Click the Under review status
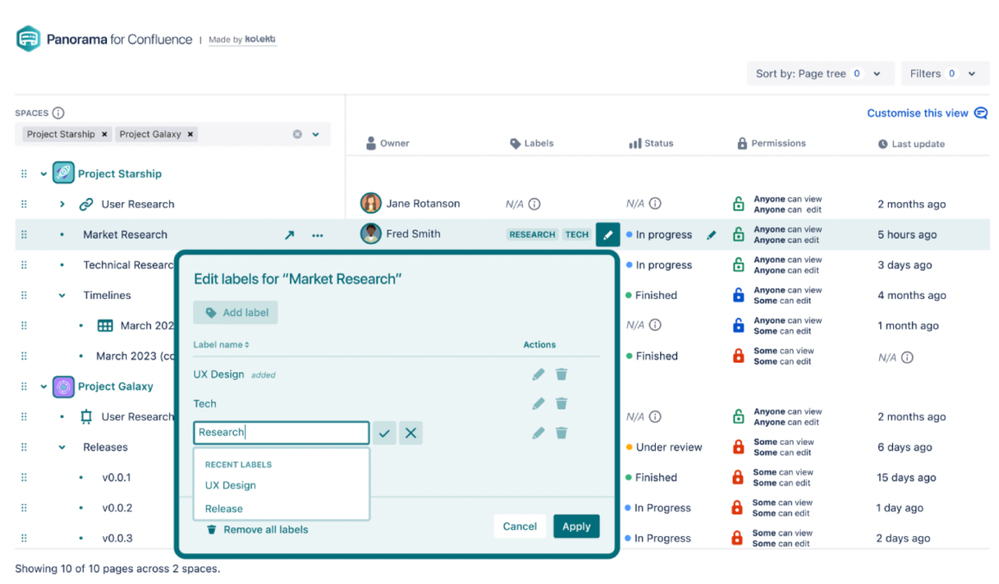This screenshot has width=999, height=584. 664,447
